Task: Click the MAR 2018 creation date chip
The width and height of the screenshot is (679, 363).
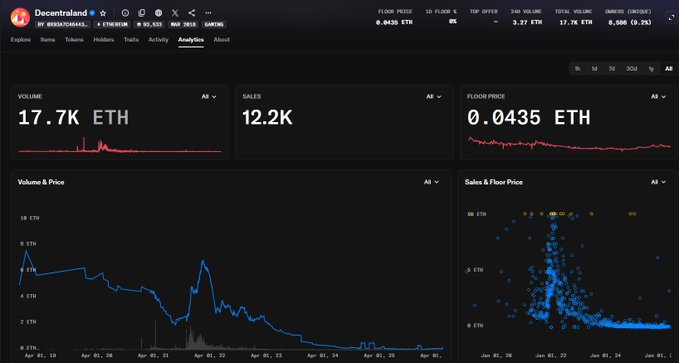Action: [182, 25]
